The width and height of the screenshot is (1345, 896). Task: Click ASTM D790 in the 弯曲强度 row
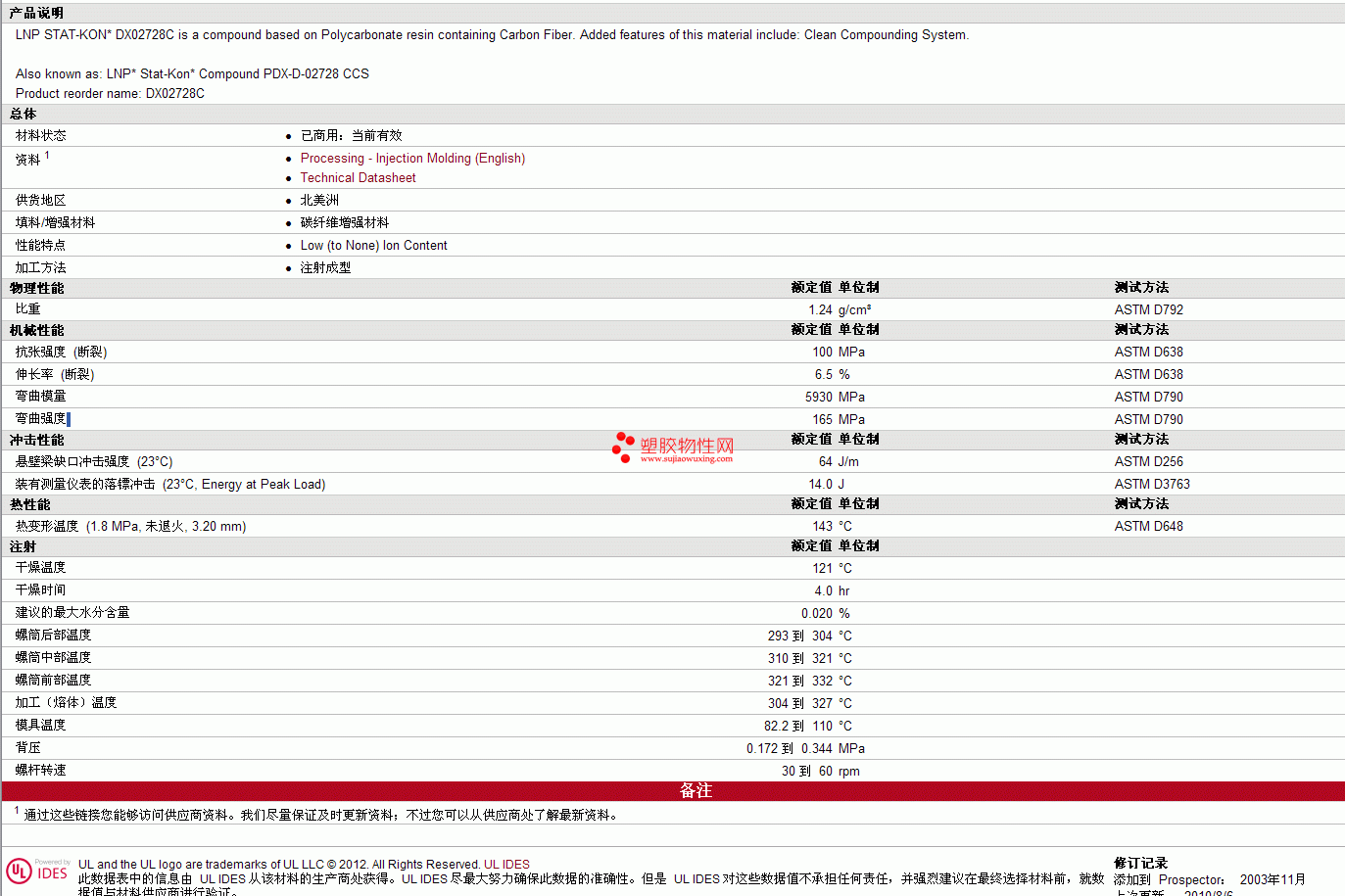[x=1149, y=420]
